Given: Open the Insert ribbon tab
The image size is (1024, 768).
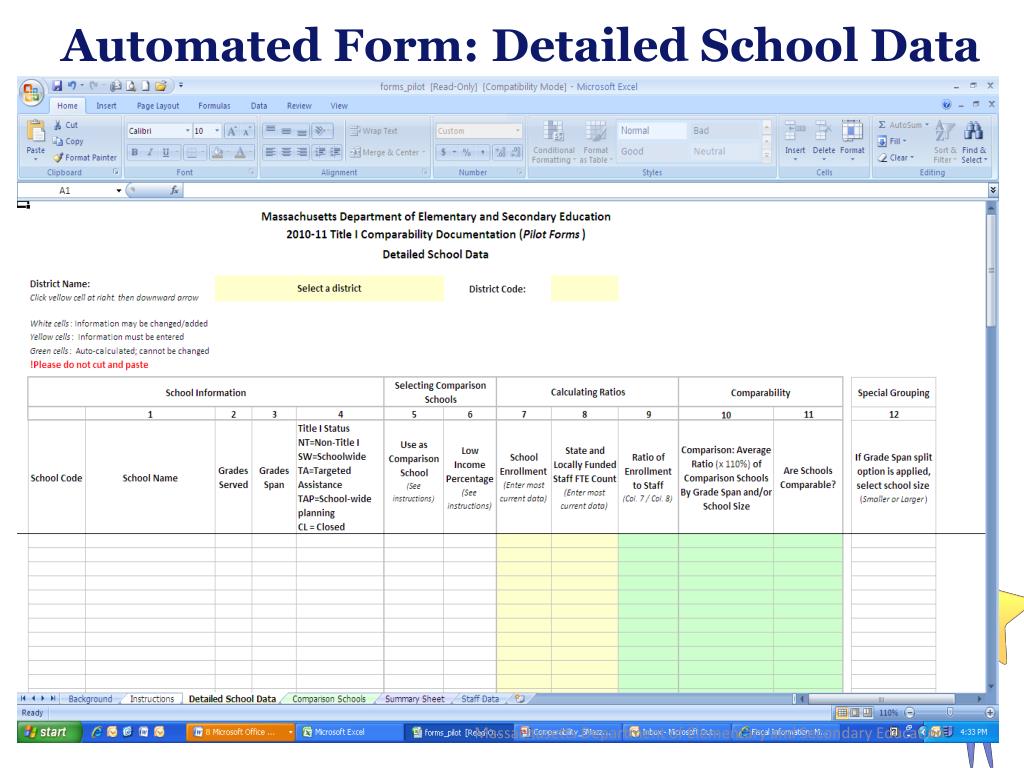Looking at the screenshot, I should 106,106.
